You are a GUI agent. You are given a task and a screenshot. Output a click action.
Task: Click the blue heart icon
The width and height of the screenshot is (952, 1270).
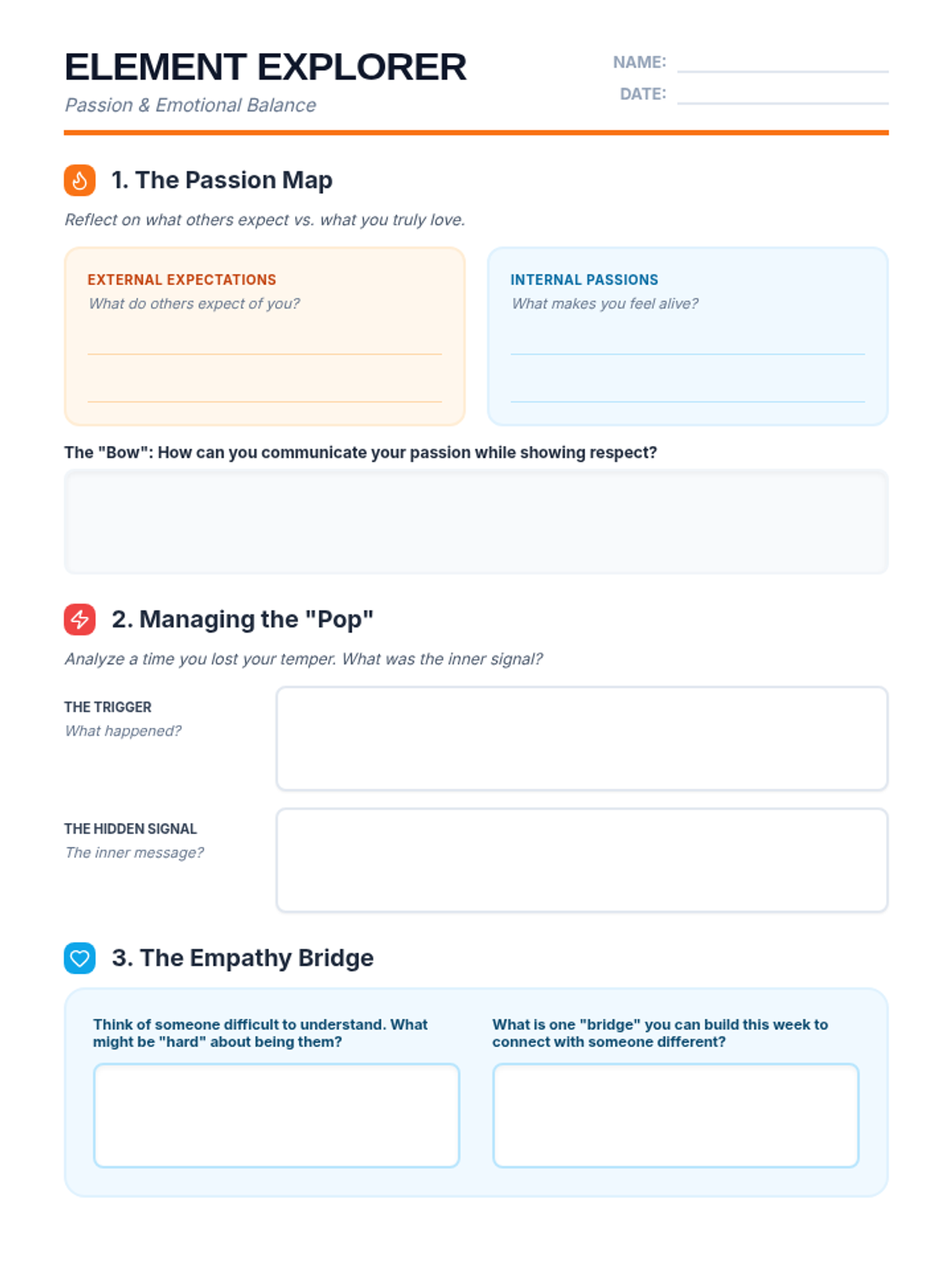[x=79, y=958]
